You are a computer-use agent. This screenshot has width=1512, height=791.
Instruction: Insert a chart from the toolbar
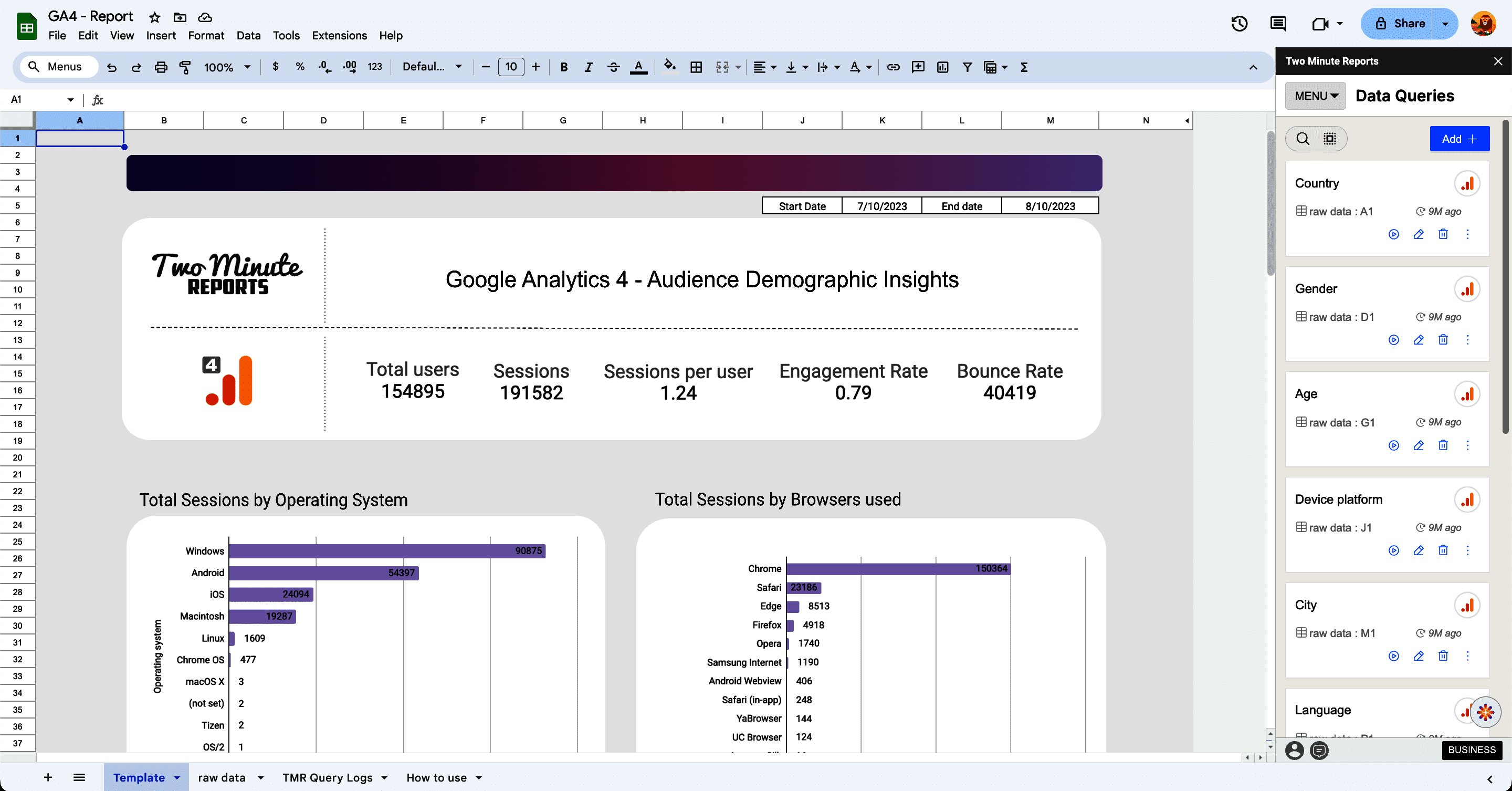click(942, 67)
